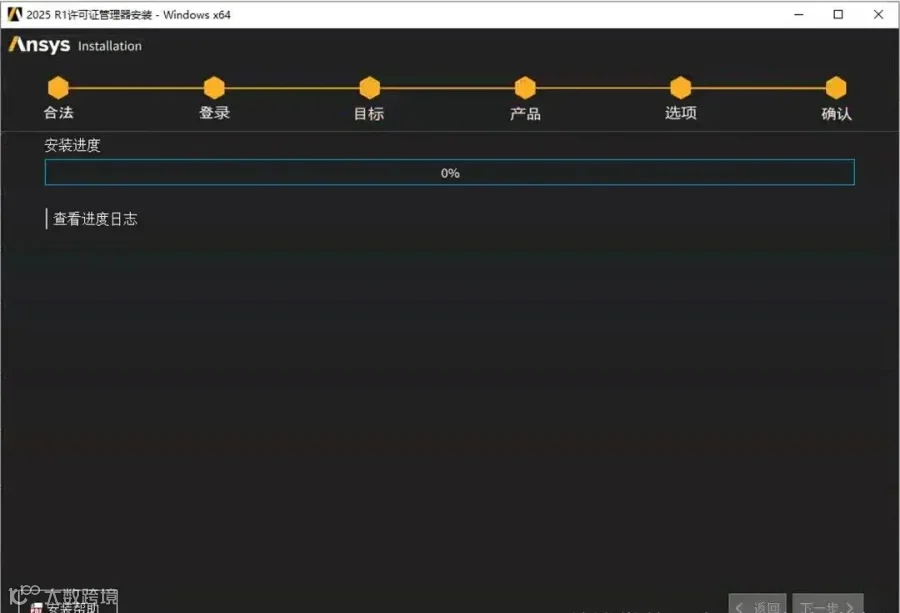This screenshot has width=900, height=613.
Task: Open the 选项 step label
Action: [681, 112]
